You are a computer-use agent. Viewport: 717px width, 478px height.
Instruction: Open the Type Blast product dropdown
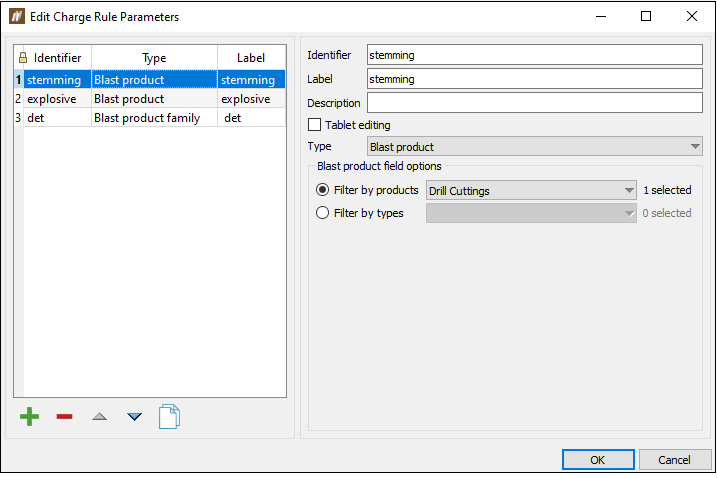pos(535,147)
